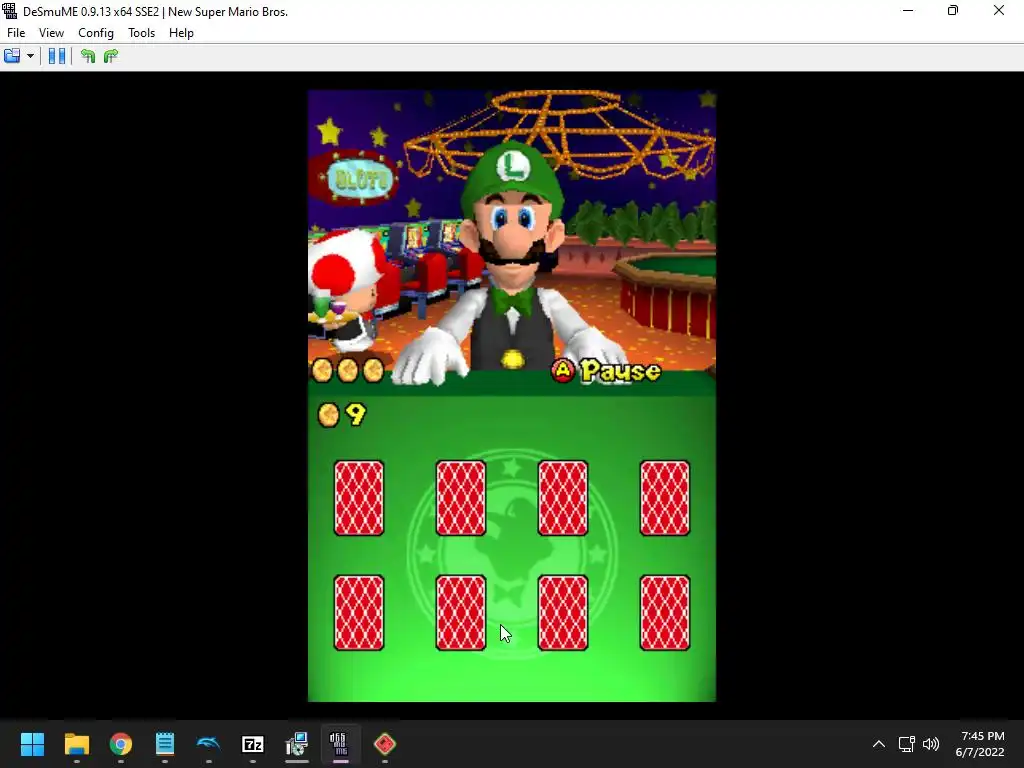Expand the Open ROM dropdown arrow

tap(30, 56)
